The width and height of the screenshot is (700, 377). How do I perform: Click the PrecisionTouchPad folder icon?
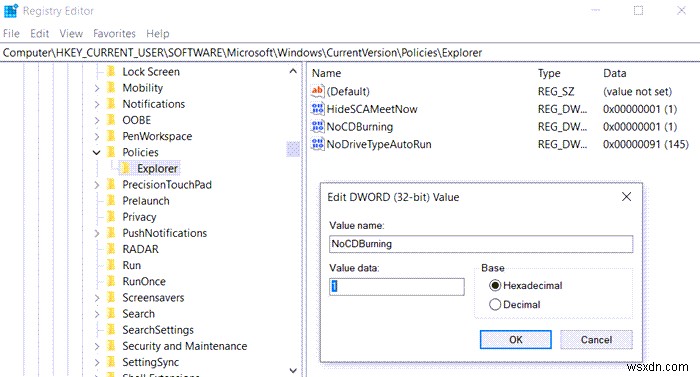[x=111, y=184]
